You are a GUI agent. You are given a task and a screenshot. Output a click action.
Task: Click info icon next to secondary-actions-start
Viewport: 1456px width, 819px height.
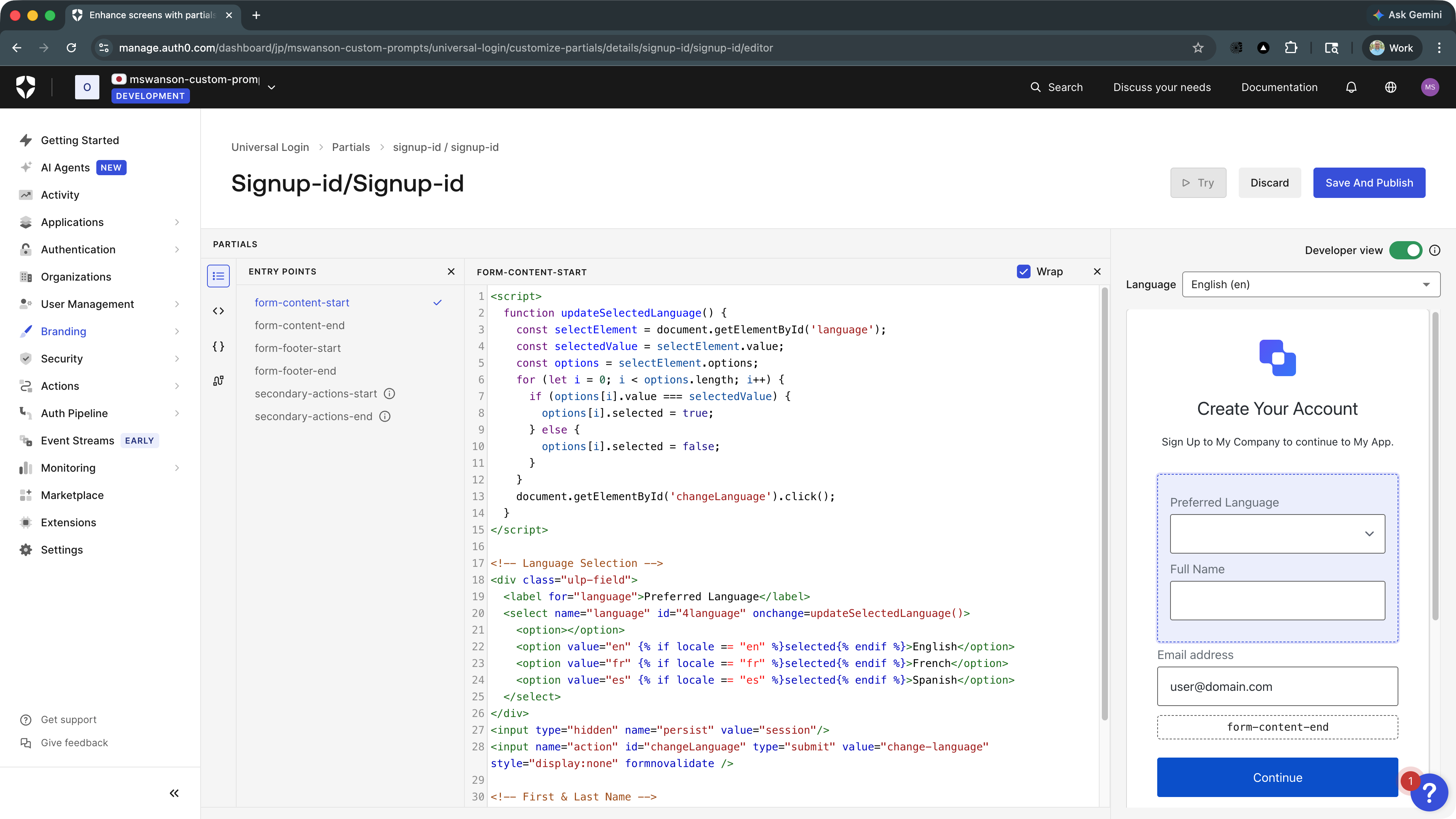point(389,394)
